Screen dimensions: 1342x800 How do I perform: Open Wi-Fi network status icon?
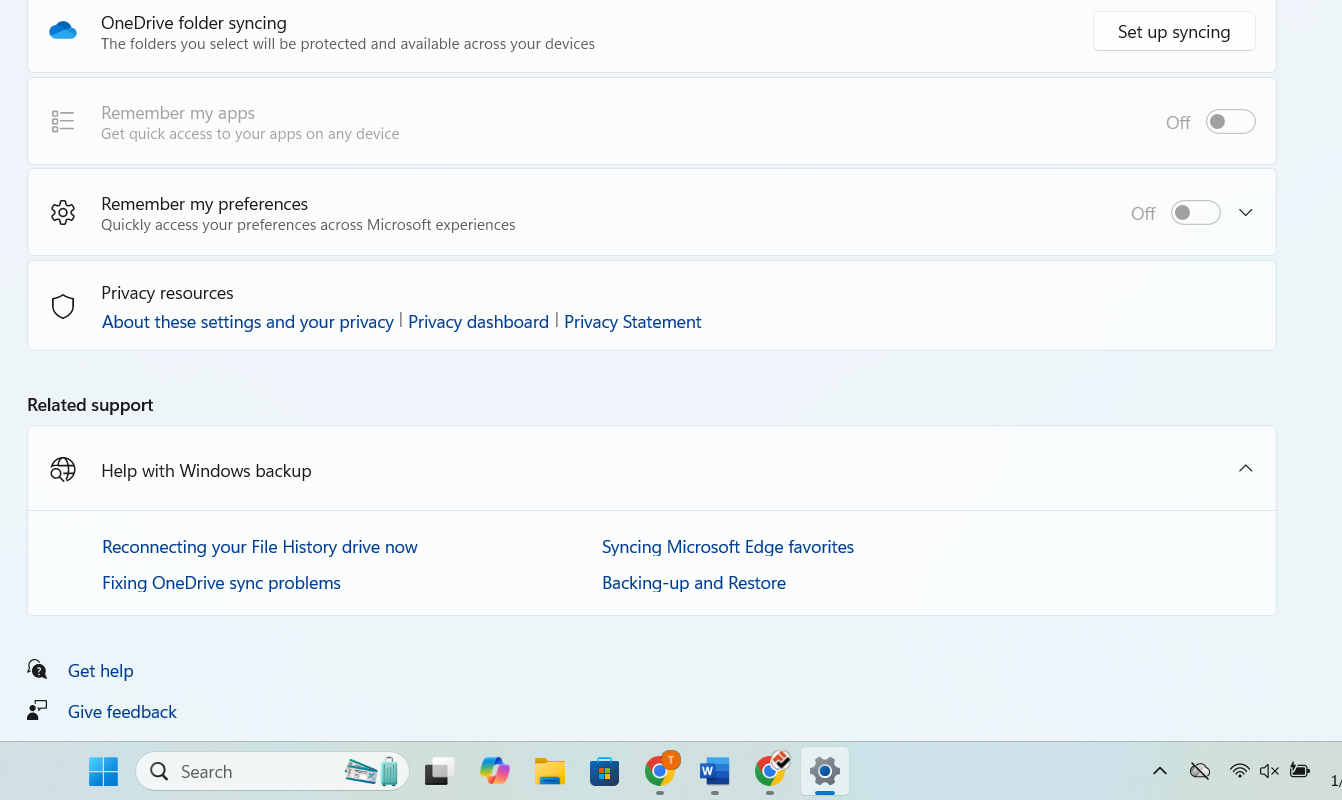[x=1239, y=771]
